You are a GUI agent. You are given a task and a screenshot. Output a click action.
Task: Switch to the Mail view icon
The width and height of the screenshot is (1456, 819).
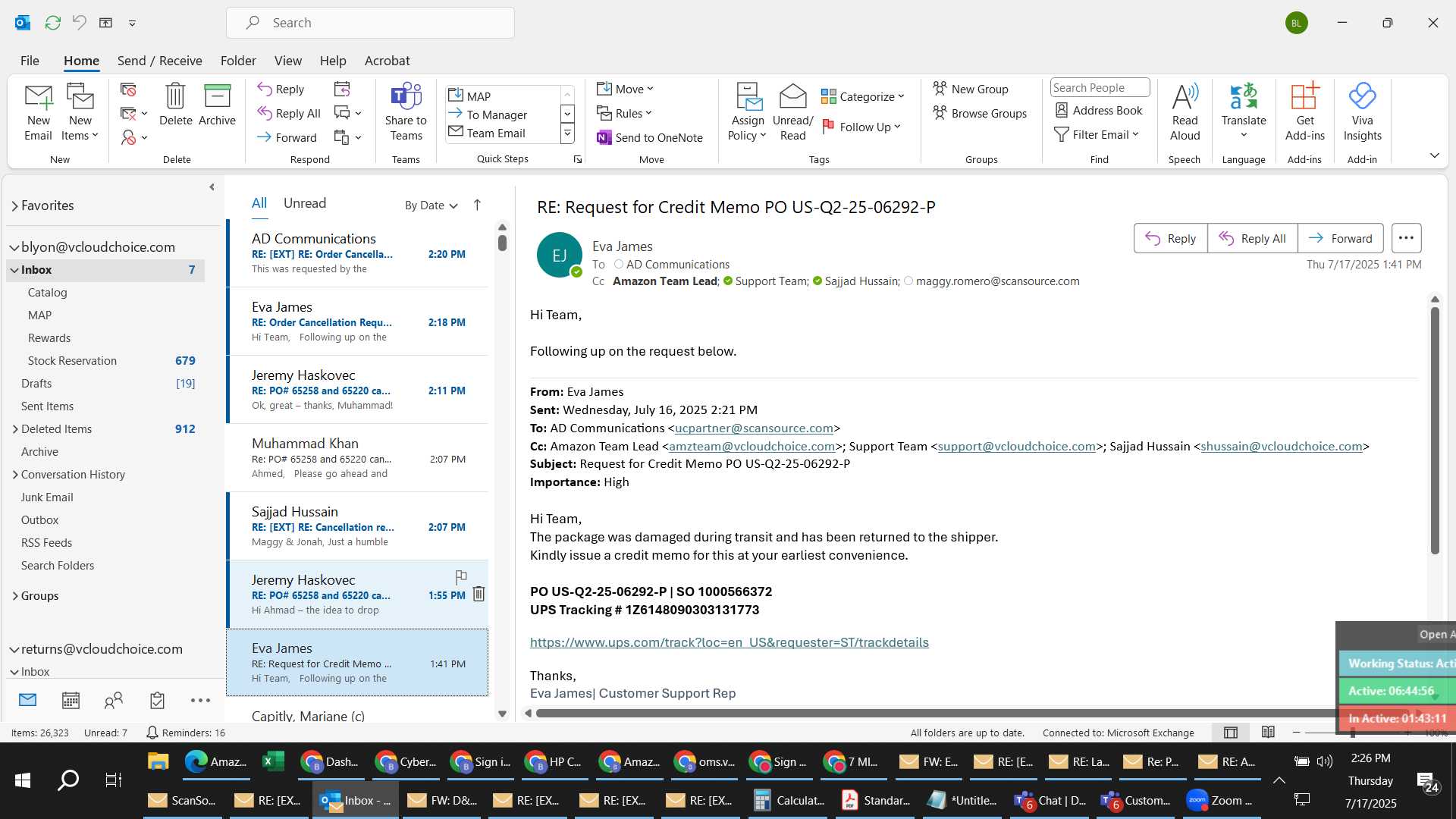click(x=27, y=699)
